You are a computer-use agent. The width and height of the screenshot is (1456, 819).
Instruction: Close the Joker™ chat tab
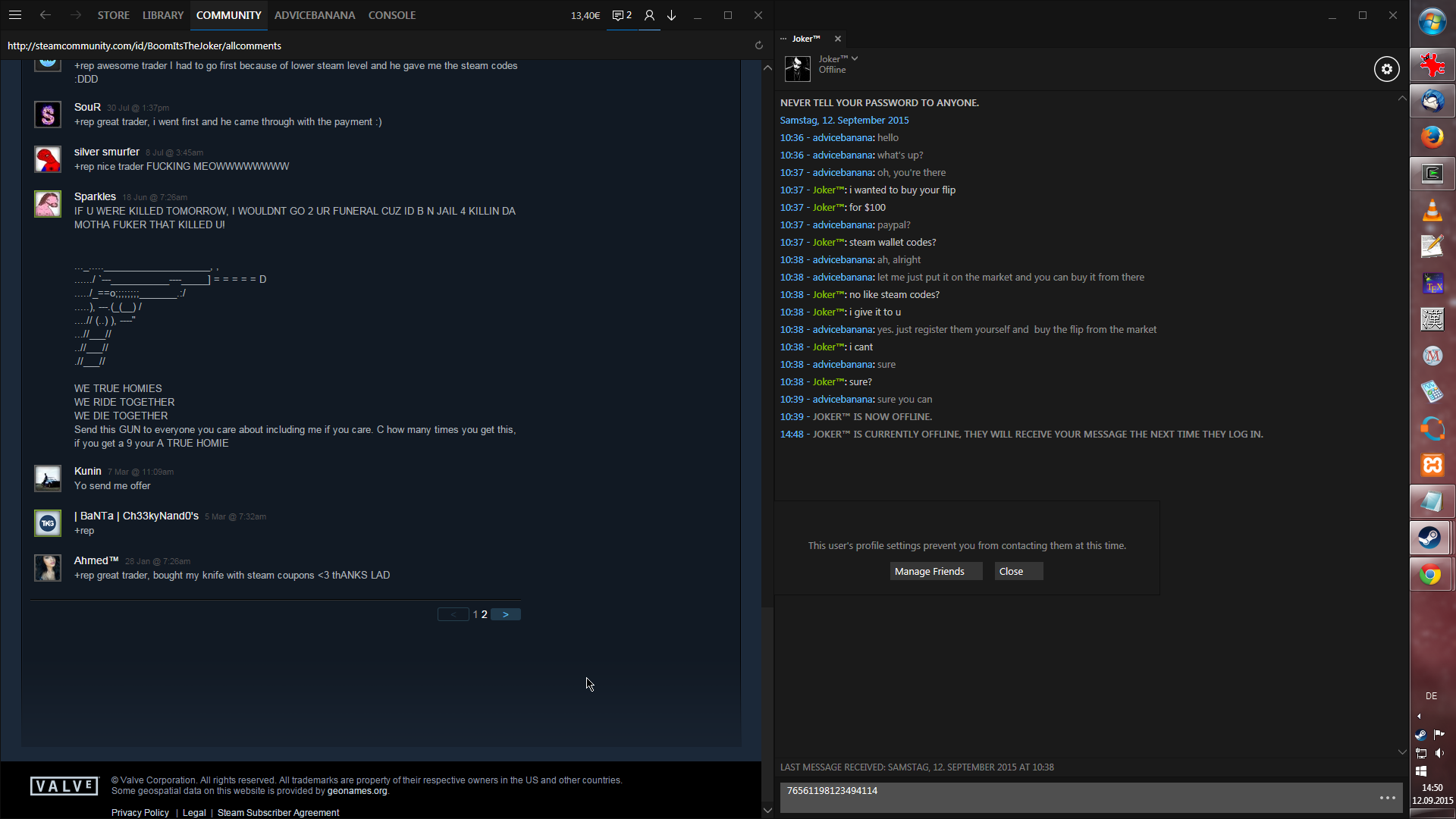pyautogui.click(x=838, y=39)
